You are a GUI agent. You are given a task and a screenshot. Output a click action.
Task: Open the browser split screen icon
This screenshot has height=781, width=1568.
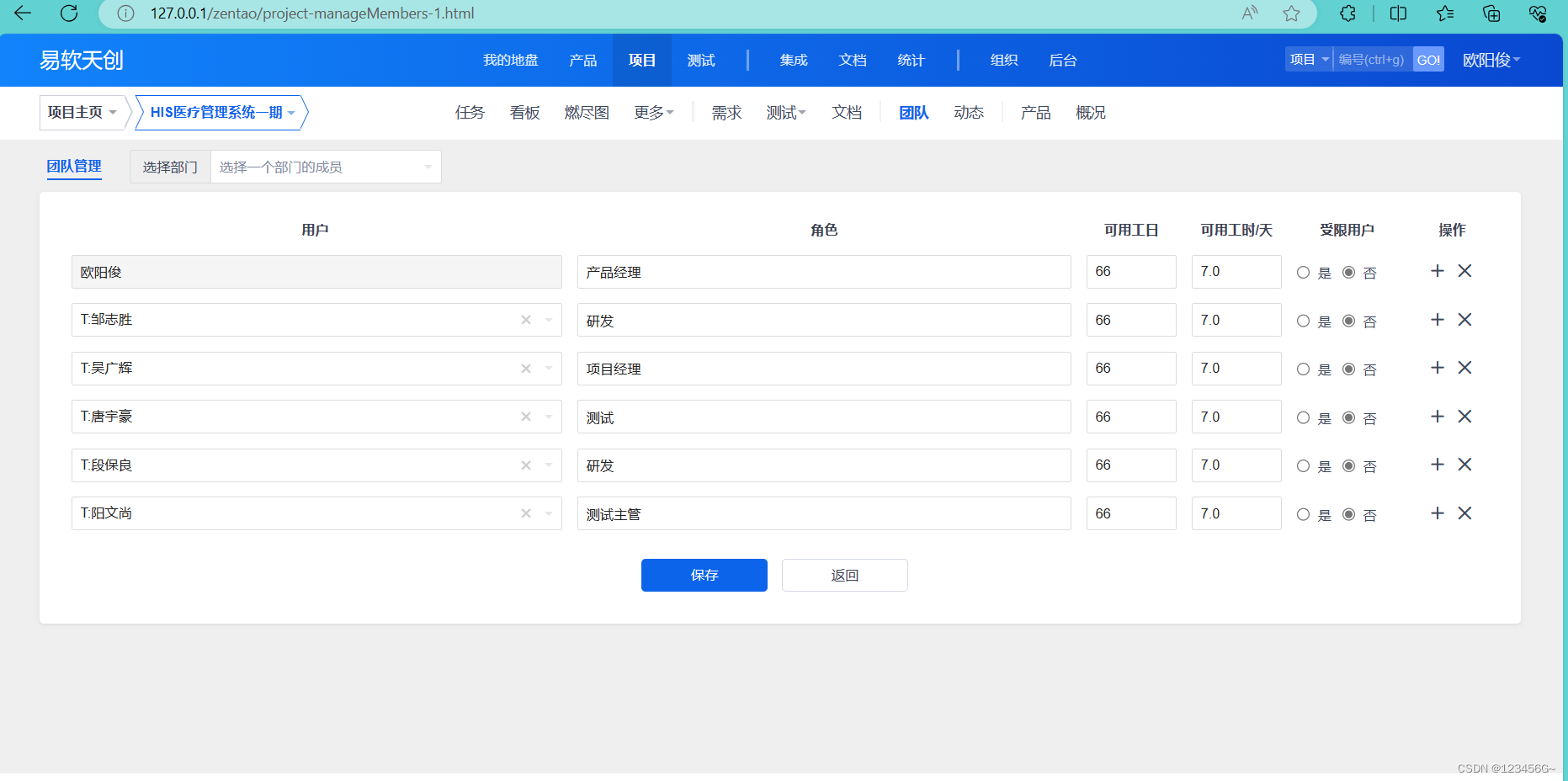pos(1398,13)
